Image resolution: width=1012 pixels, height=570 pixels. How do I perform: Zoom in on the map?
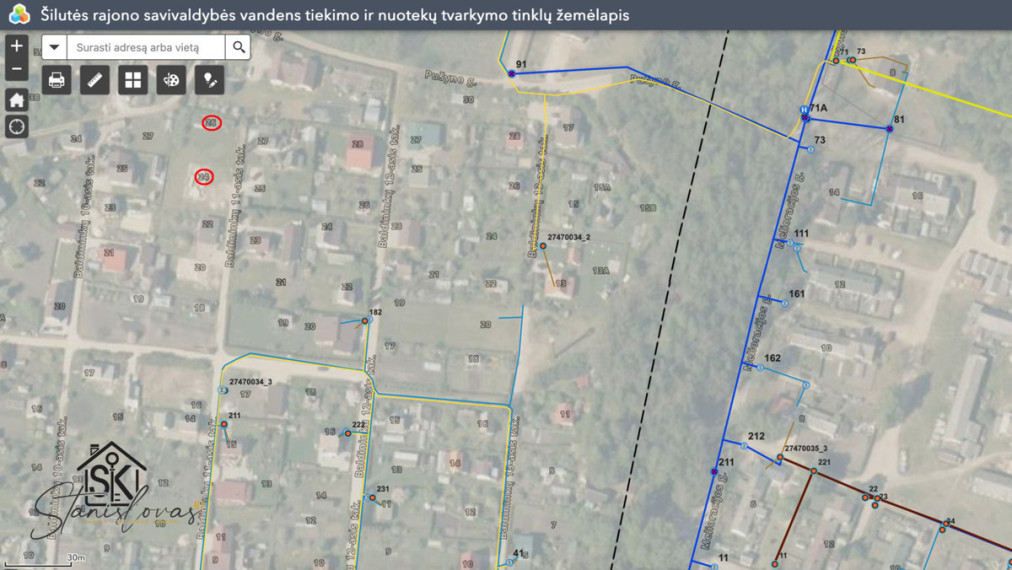tap(17, 45)
